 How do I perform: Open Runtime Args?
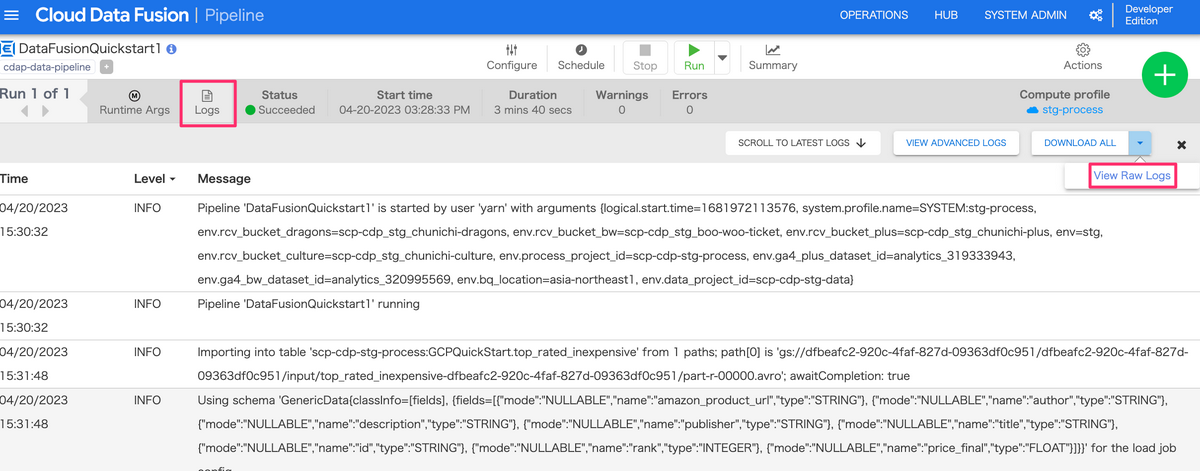pyautogui.click(x=135, y=103)
